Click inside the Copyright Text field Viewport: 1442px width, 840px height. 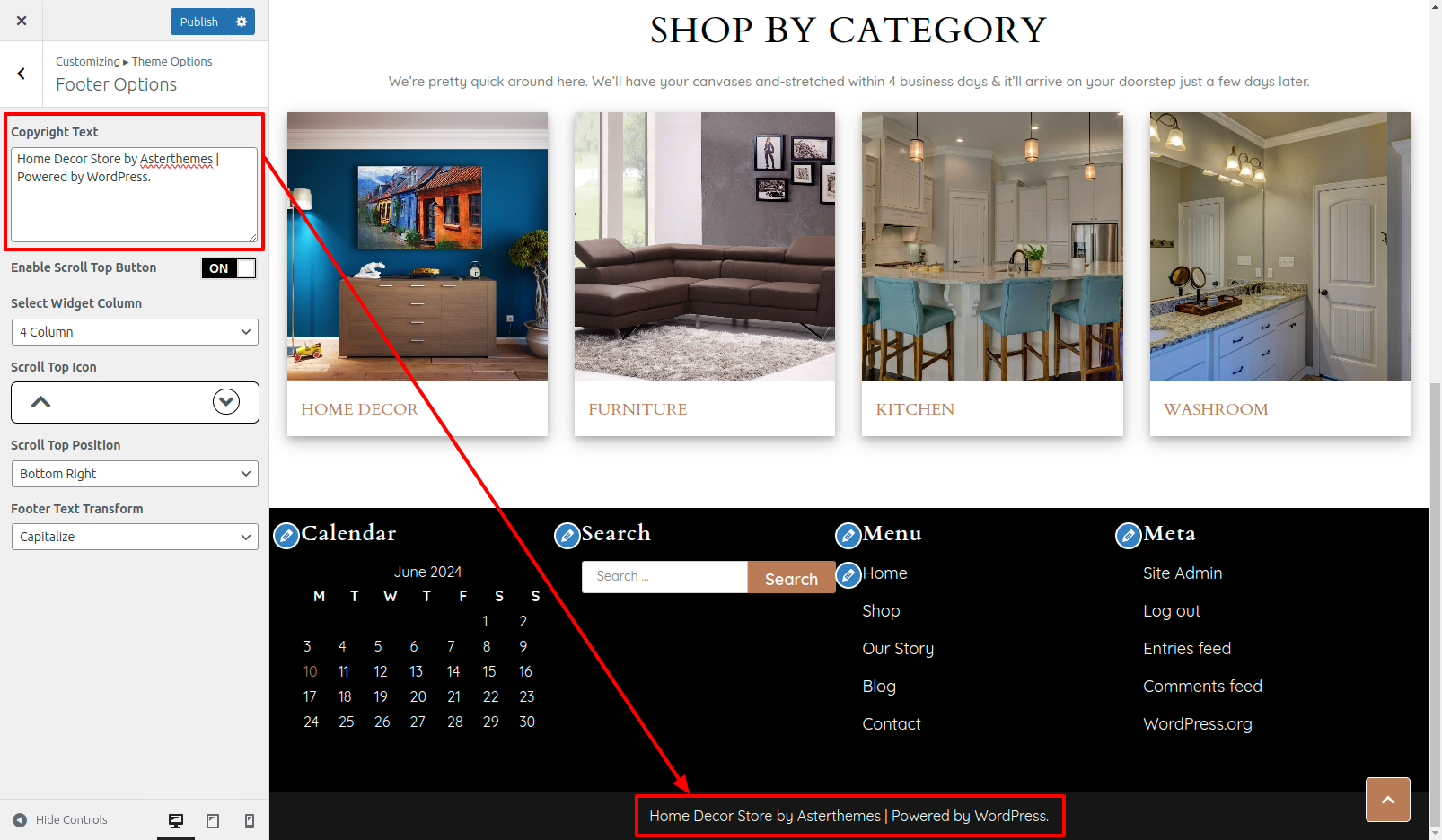point(135,195)
